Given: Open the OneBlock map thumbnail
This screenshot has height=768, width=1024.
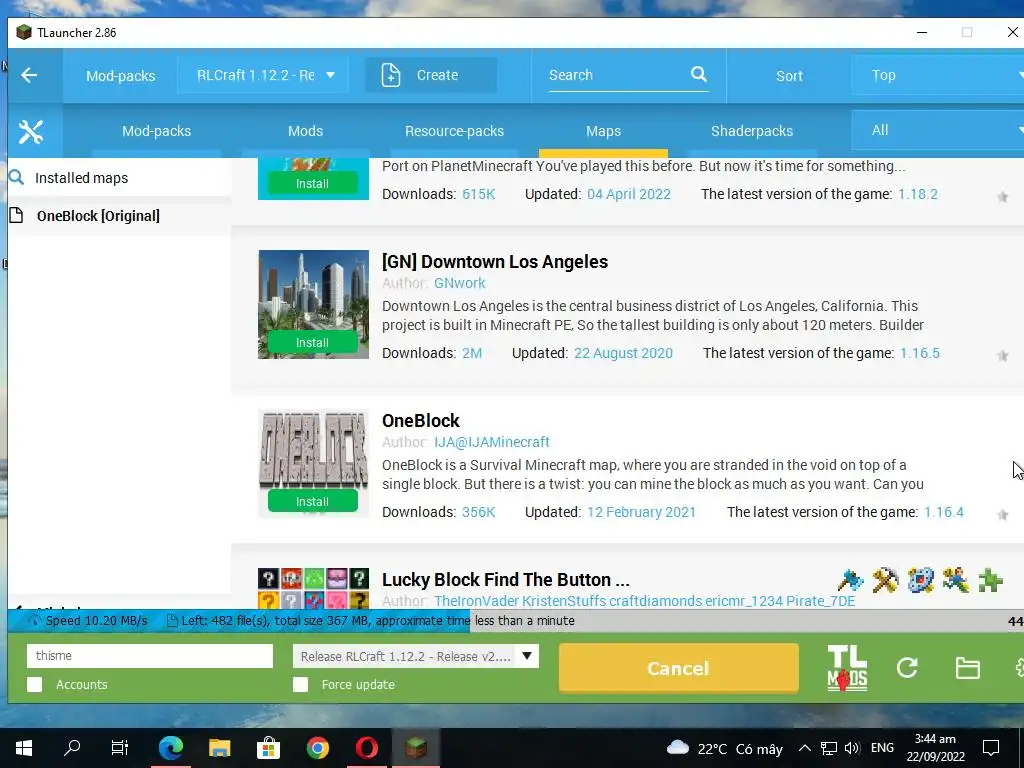Looking at the screenshot, I should pyautogui.click(x=313, y=463).
